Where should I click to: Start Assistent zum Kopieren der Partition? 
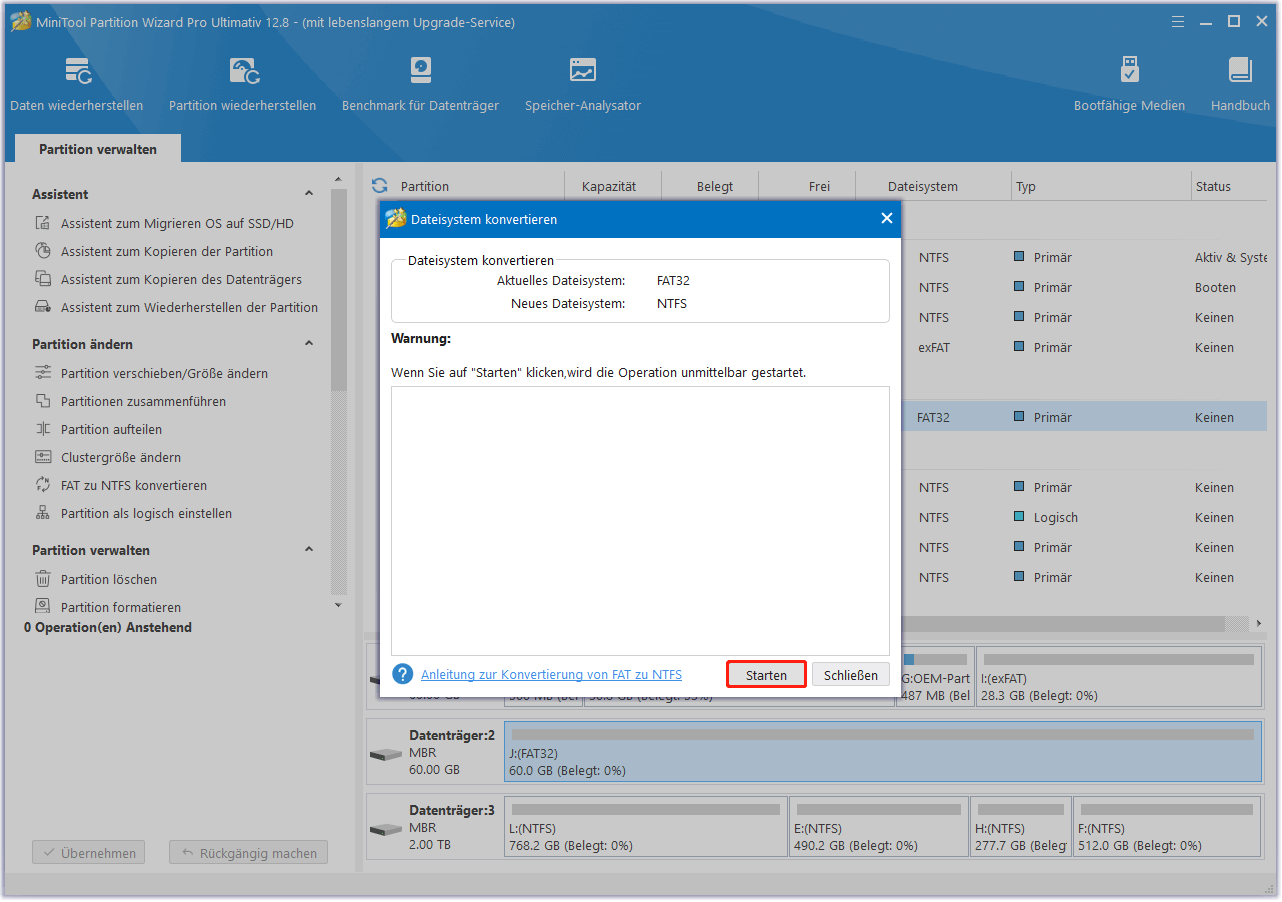click(x=167, y=251)
